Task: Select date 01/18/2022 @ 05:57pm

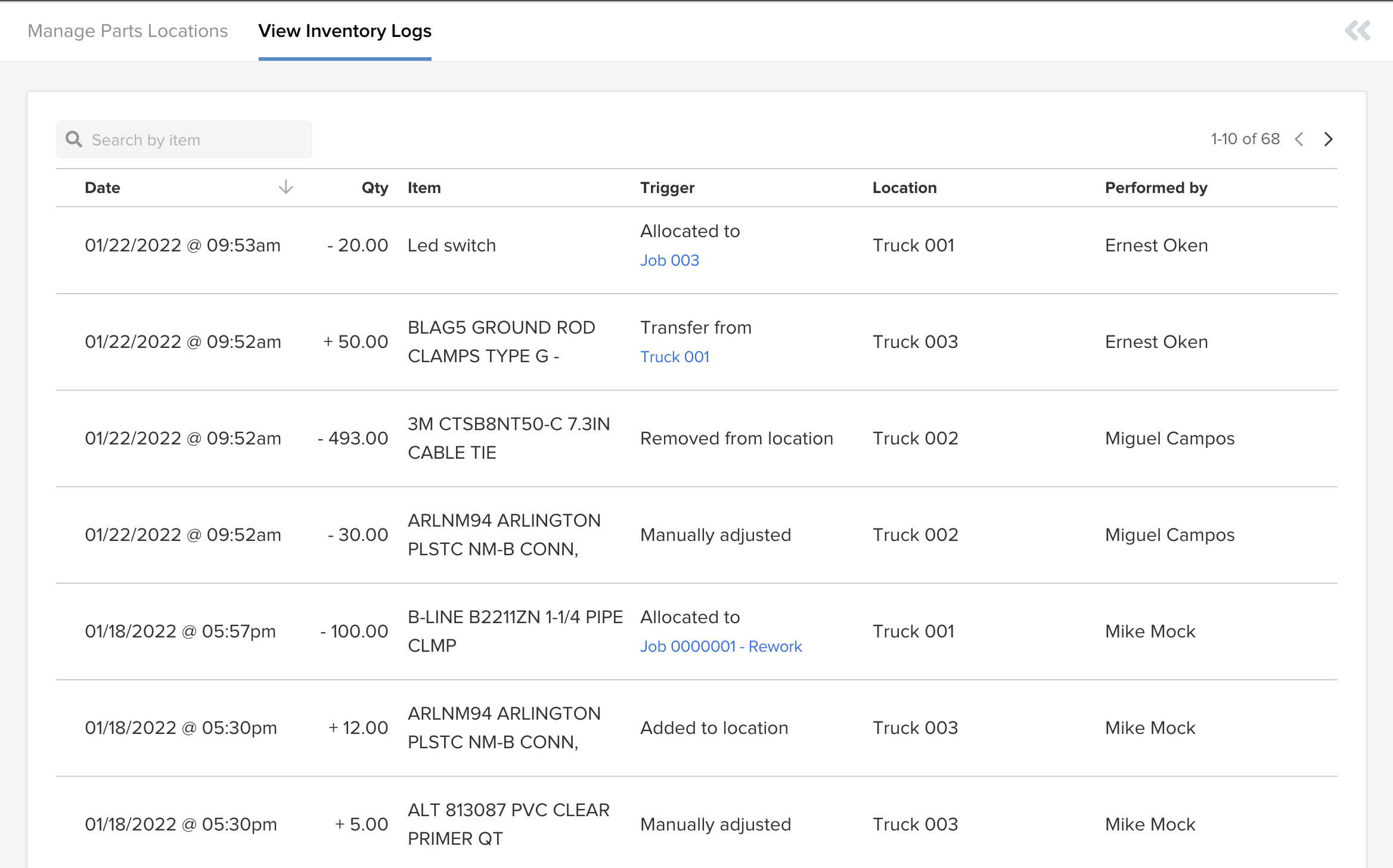Action: [180, 631]
